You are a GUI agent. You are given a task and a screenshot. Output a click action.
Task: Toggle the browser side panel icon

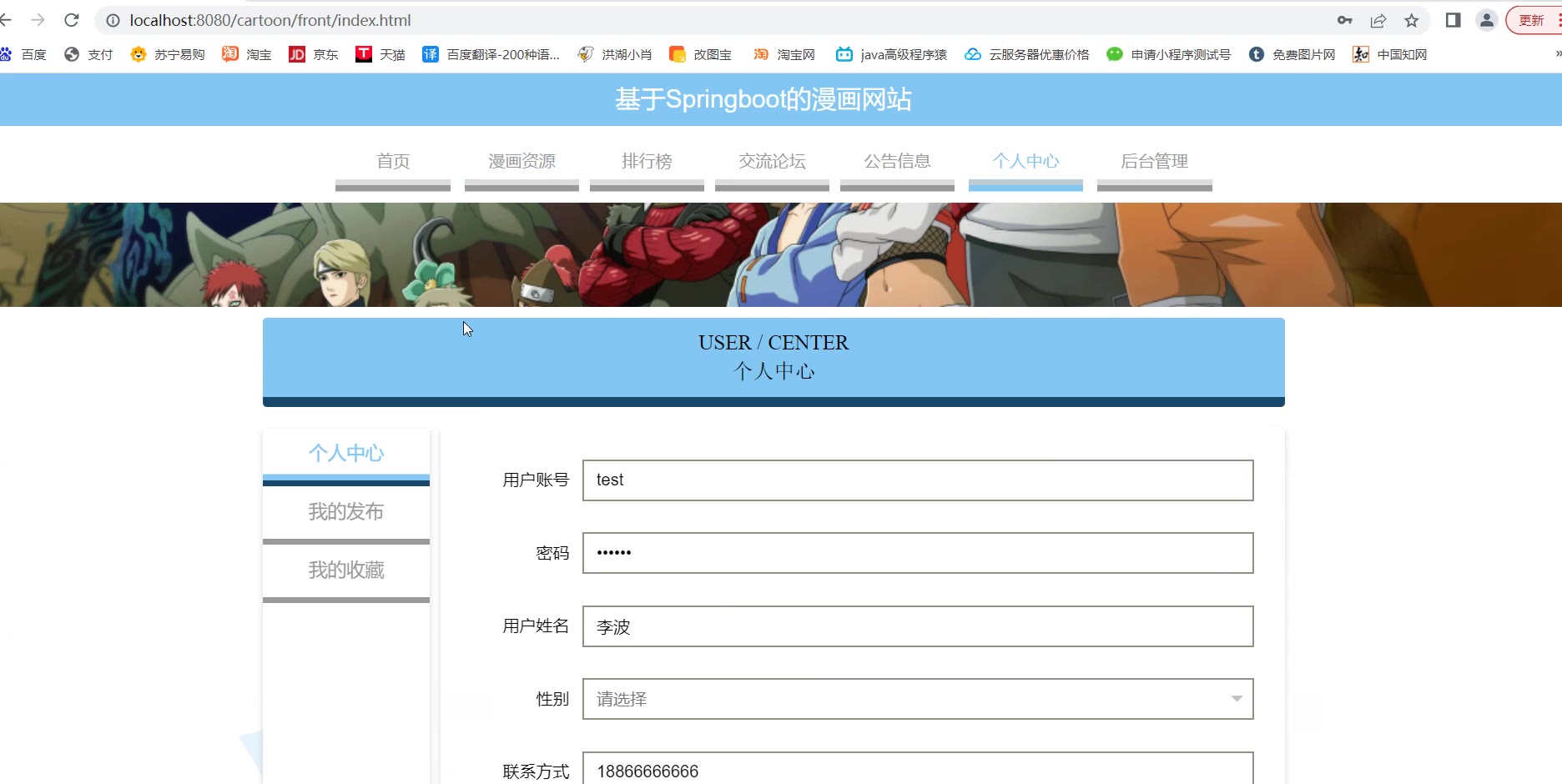tap(1453, 20)
